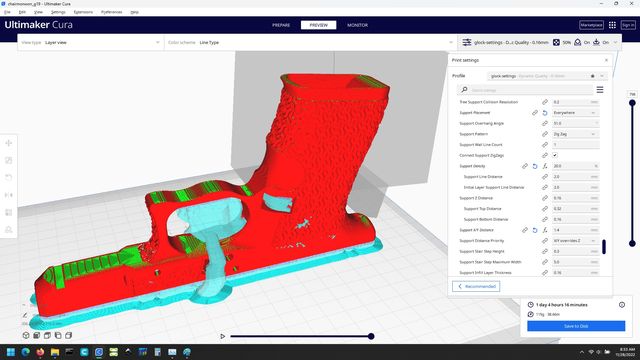Reset Support X/Y Distance with revert arrow

pos(535,230)
